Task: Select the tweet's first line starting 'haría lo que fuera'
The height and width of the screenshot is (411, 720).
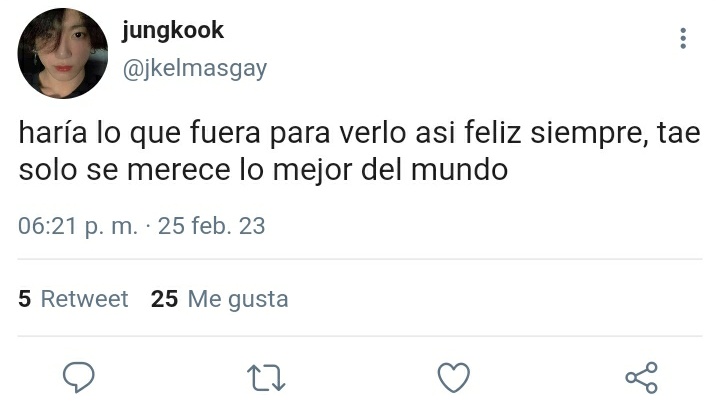Action: [x=360, y=133]
